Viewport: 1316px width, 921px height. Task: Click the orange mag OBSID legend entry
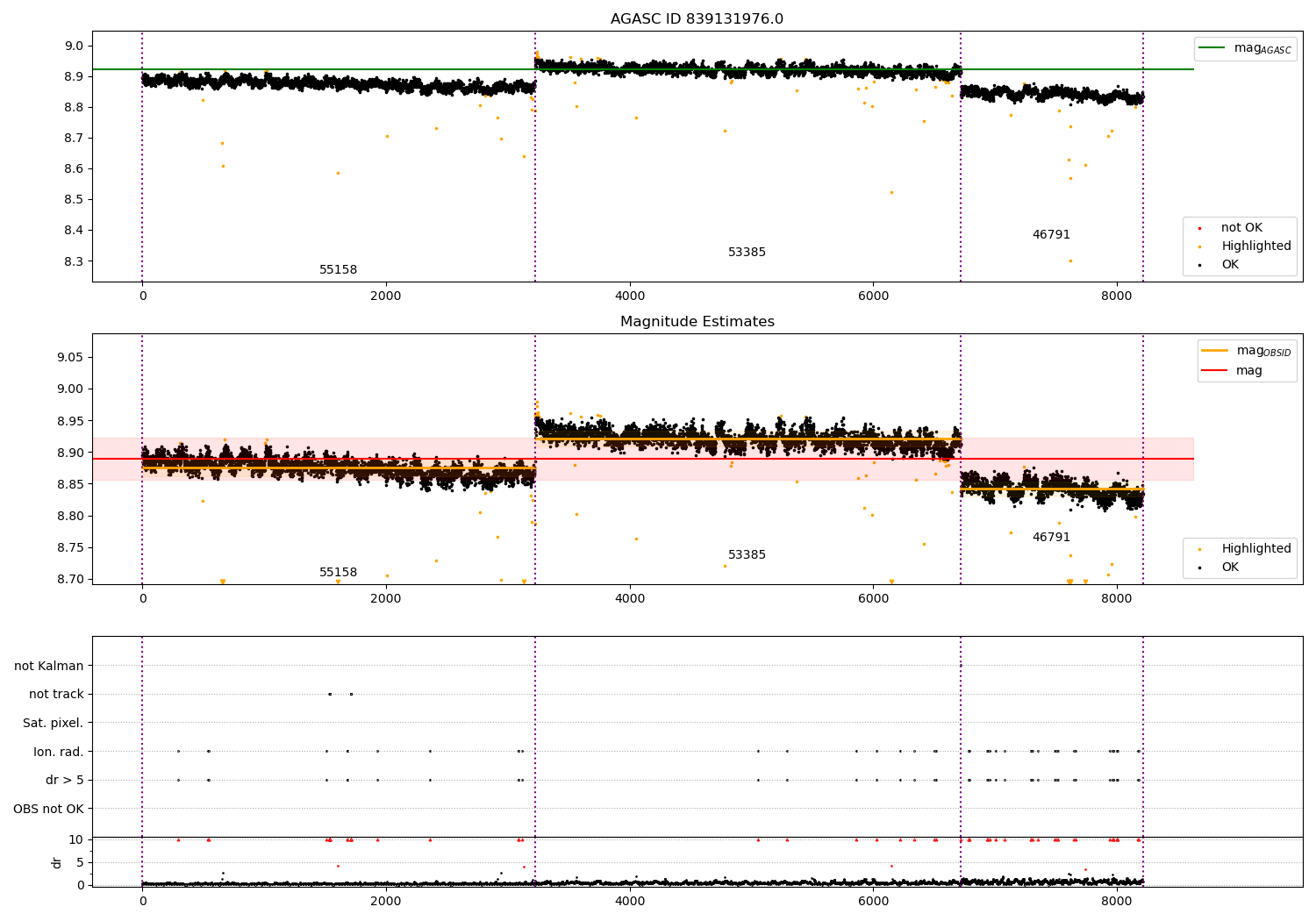point(1246,351)
